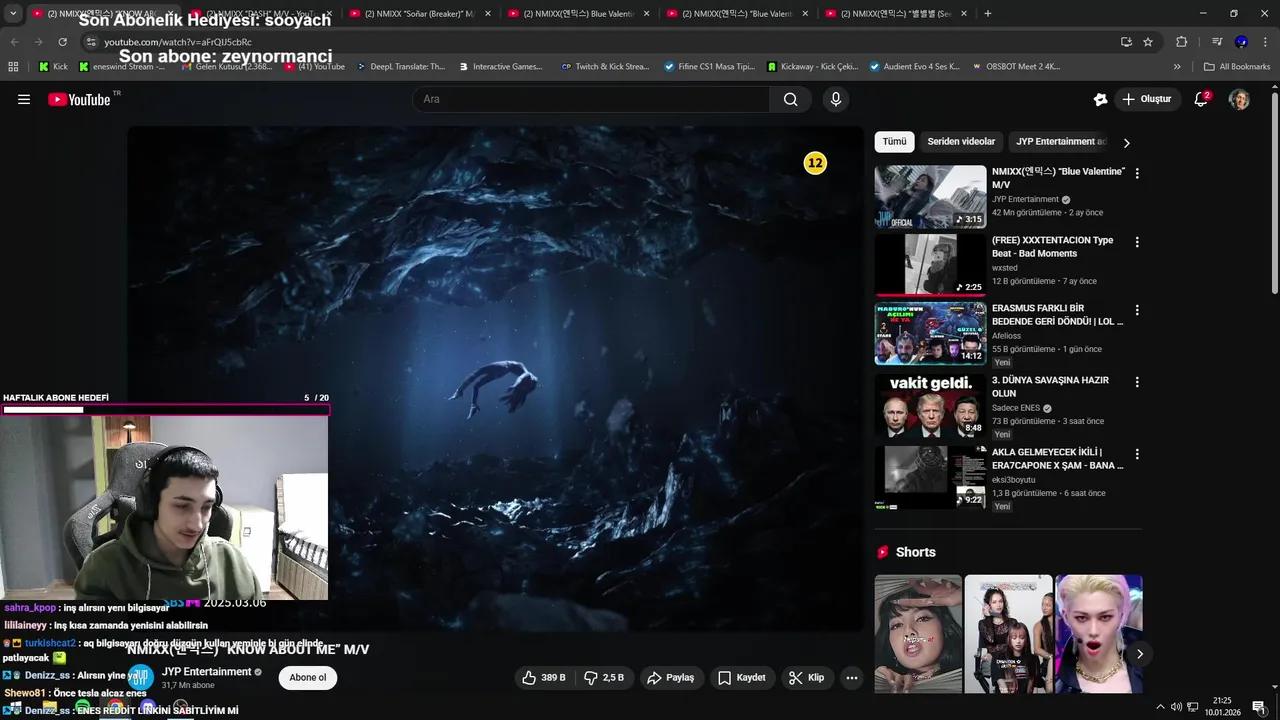1280x720 pixels.
Task: Click the browser address bar URL
Action: tap(178, 42)
